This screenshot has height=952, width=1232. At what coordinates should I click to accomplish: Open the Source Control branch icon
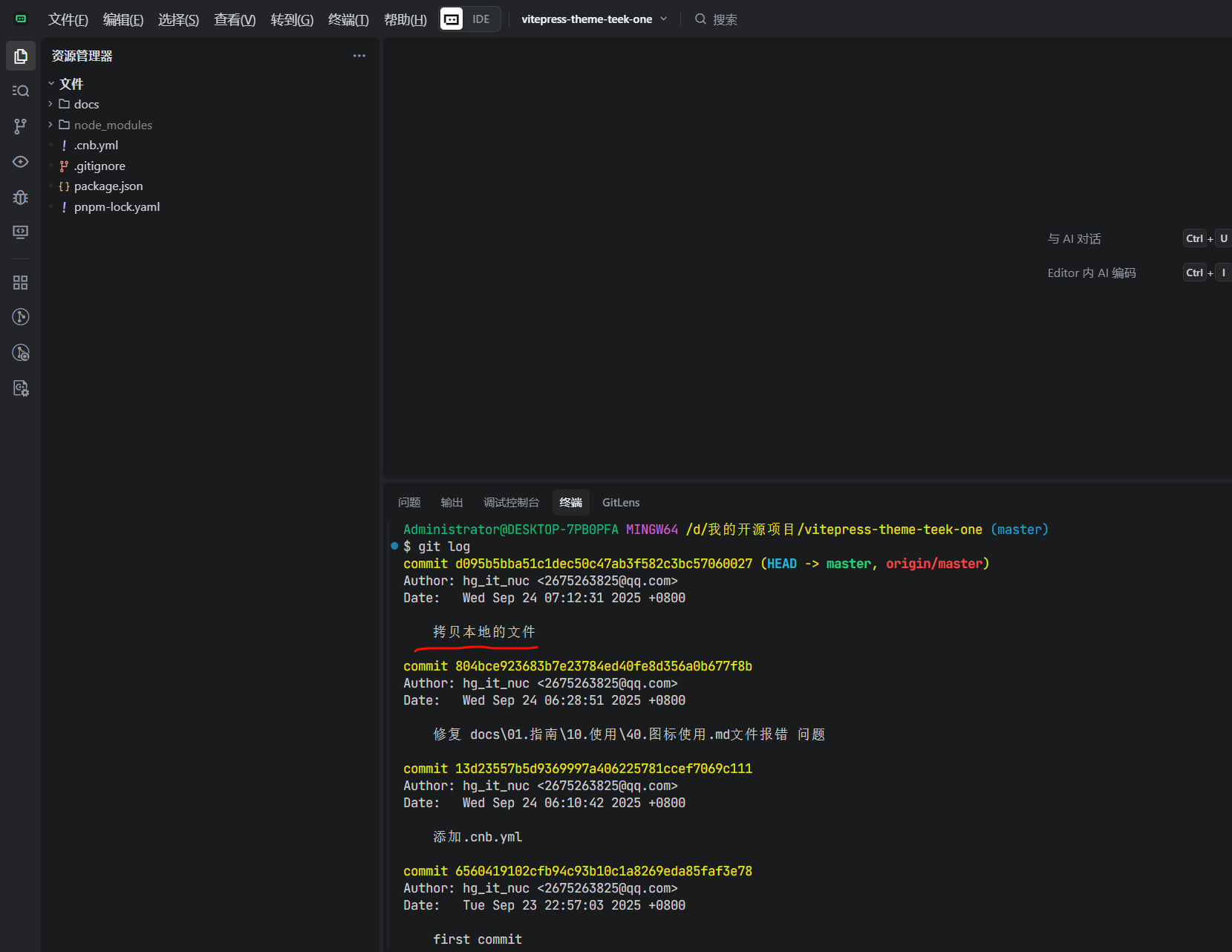(x=21, y=126)
